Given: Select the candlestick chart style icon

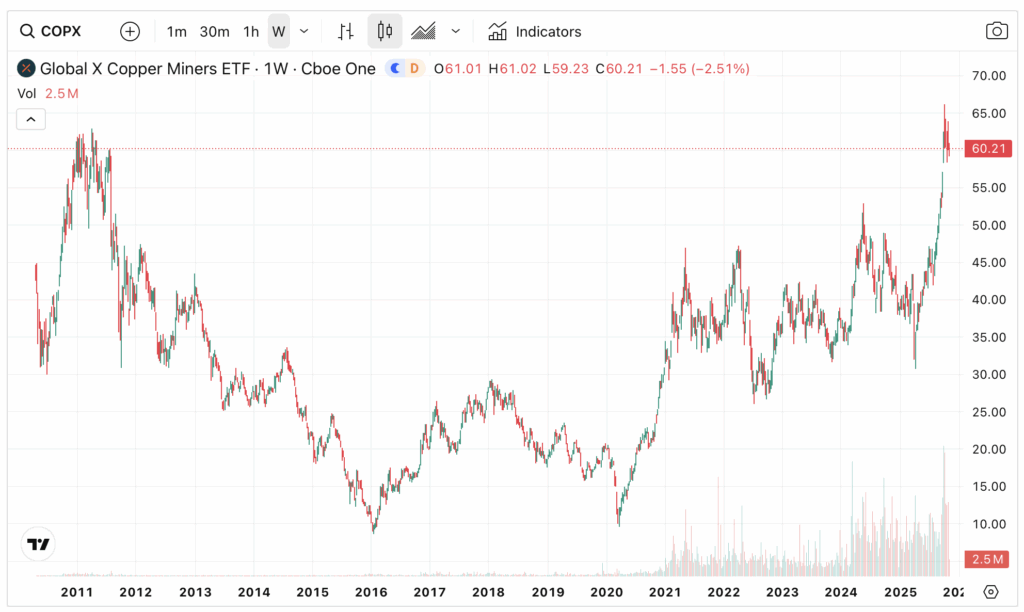Looking at the screenshot, I should pyautogui.click(x=385, y=31).
